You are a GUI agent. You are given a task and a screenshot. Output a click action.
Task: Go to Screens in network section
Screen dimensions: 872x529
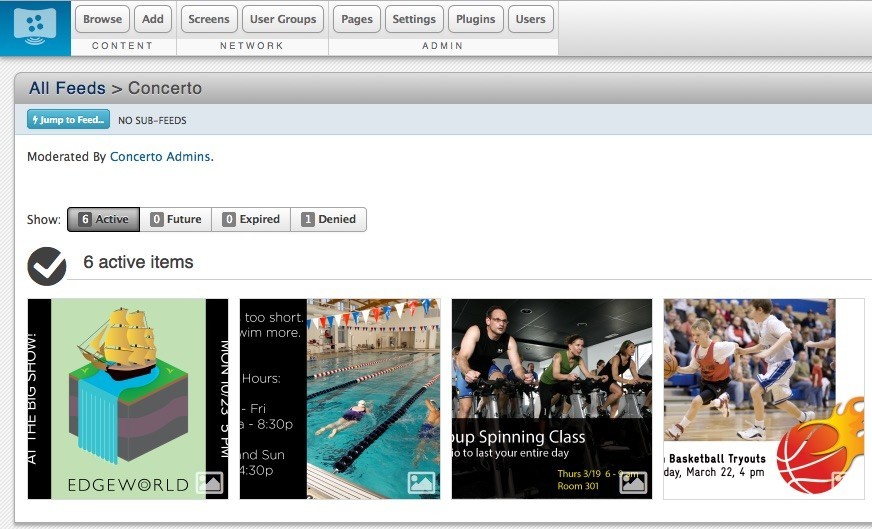point(209,19)
